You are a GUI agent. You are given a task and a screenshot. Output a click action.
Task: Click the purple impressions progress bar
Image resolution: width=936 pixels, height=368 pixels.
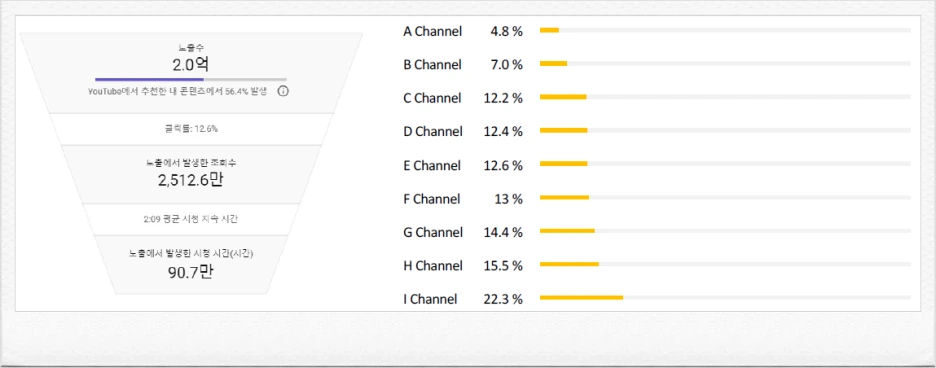[149, 79]
